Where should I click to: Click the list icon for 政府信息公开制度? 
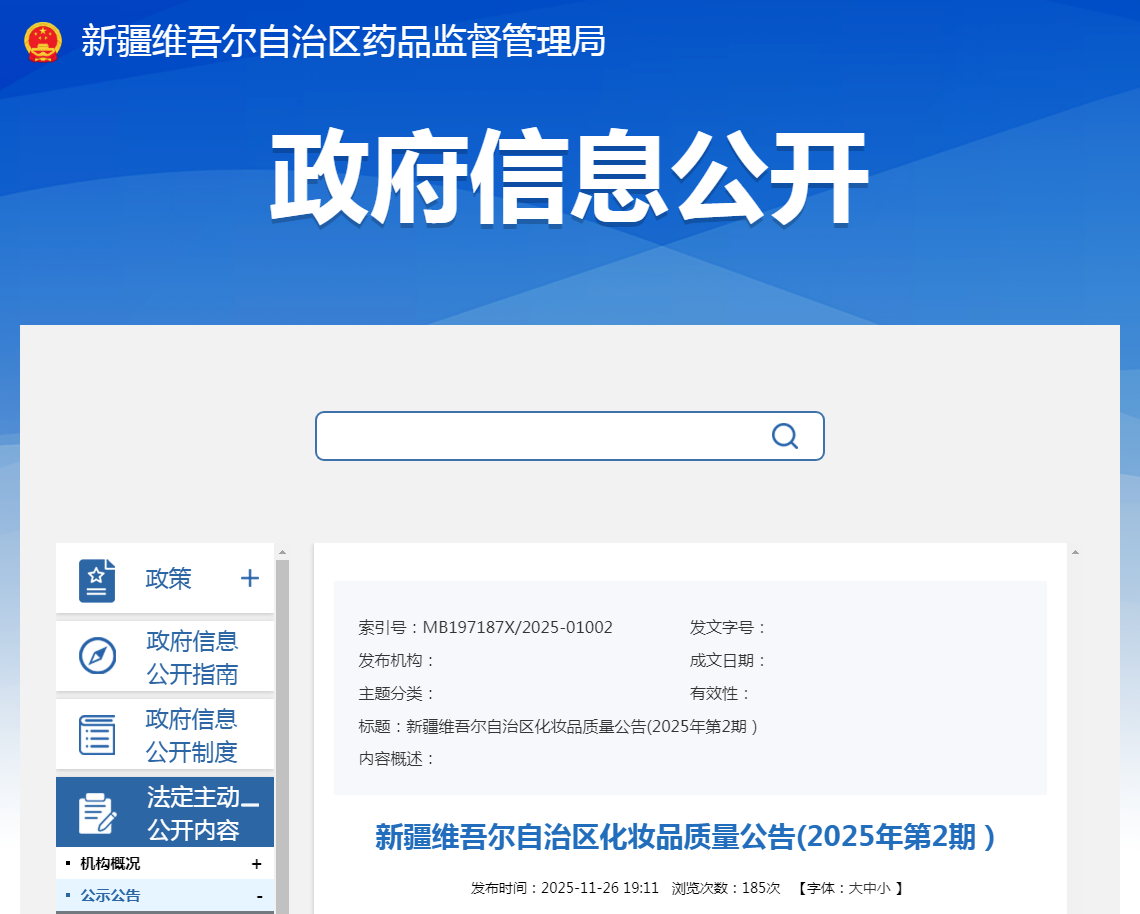(97, 734)
